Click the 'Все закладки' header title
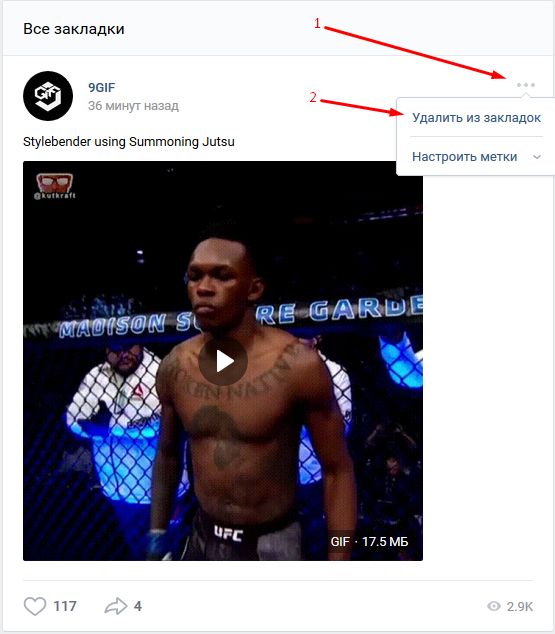The image size is (555, 634). click(x=74, y=29)
